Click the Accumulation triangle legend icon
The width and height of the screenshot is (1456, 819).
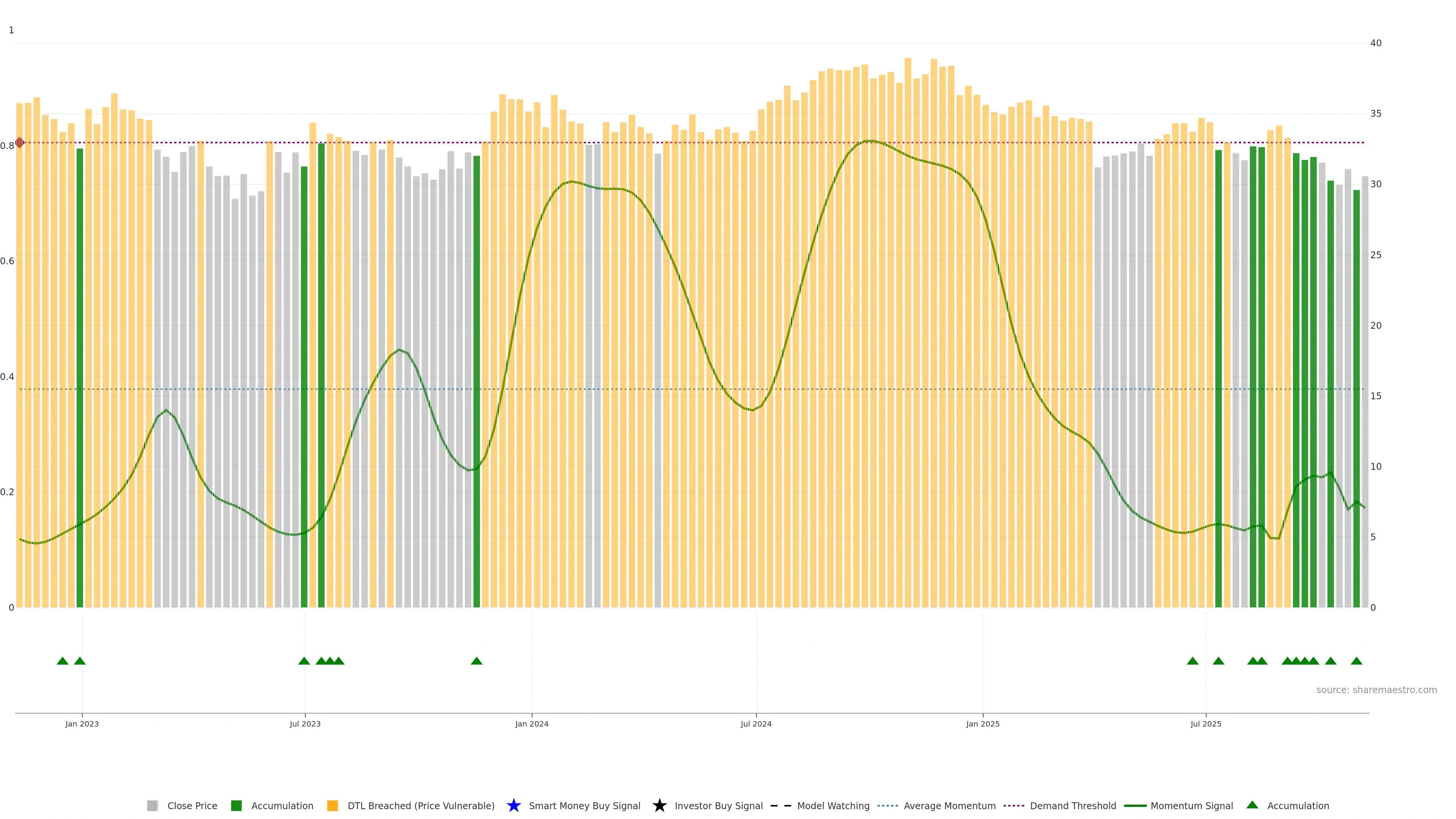click(x=1252, y=805)
